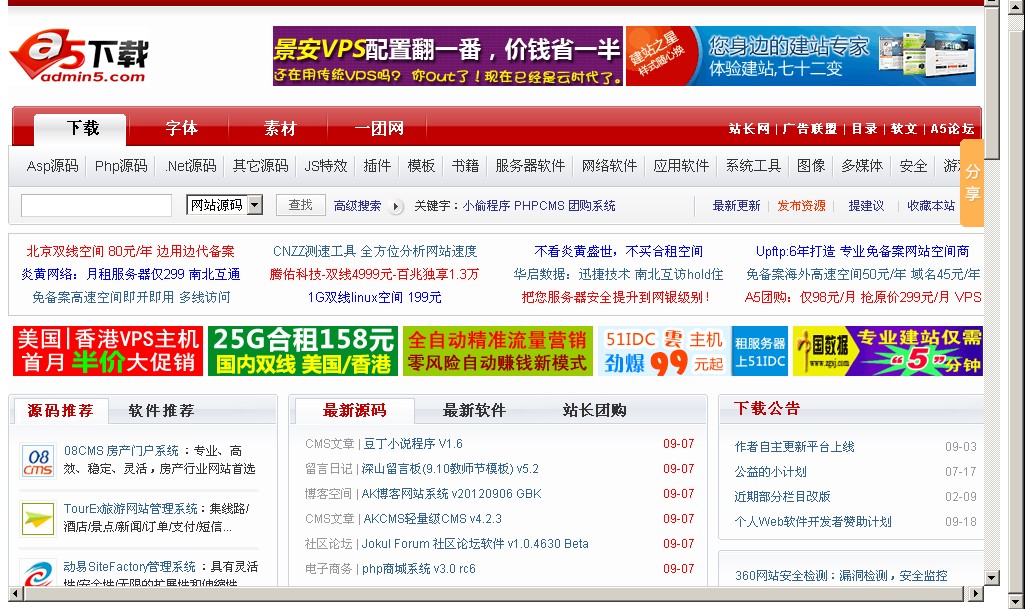Viewport: 1025px width, 609px height.
Task: Open 美国香港VPS主机 red banner
Action: coord(108,351)
